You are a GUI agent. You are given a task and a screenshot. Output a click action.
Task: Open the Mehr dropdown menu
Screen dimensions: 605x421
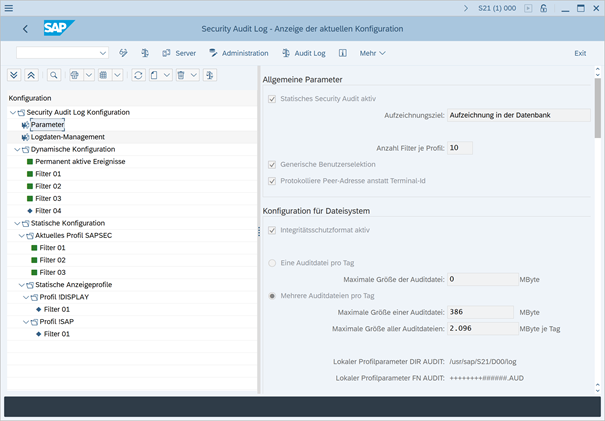(372, 53)
